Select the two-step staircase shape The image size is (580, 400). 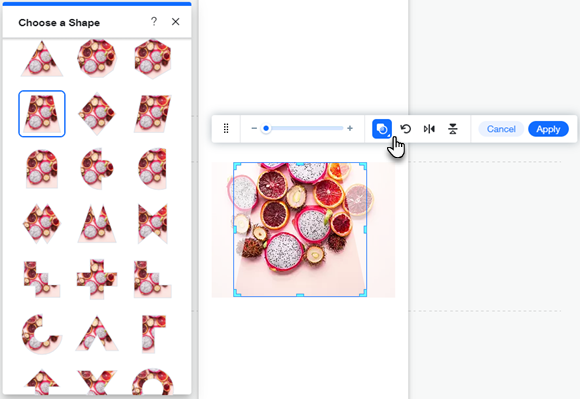click(x=42, y=279)
